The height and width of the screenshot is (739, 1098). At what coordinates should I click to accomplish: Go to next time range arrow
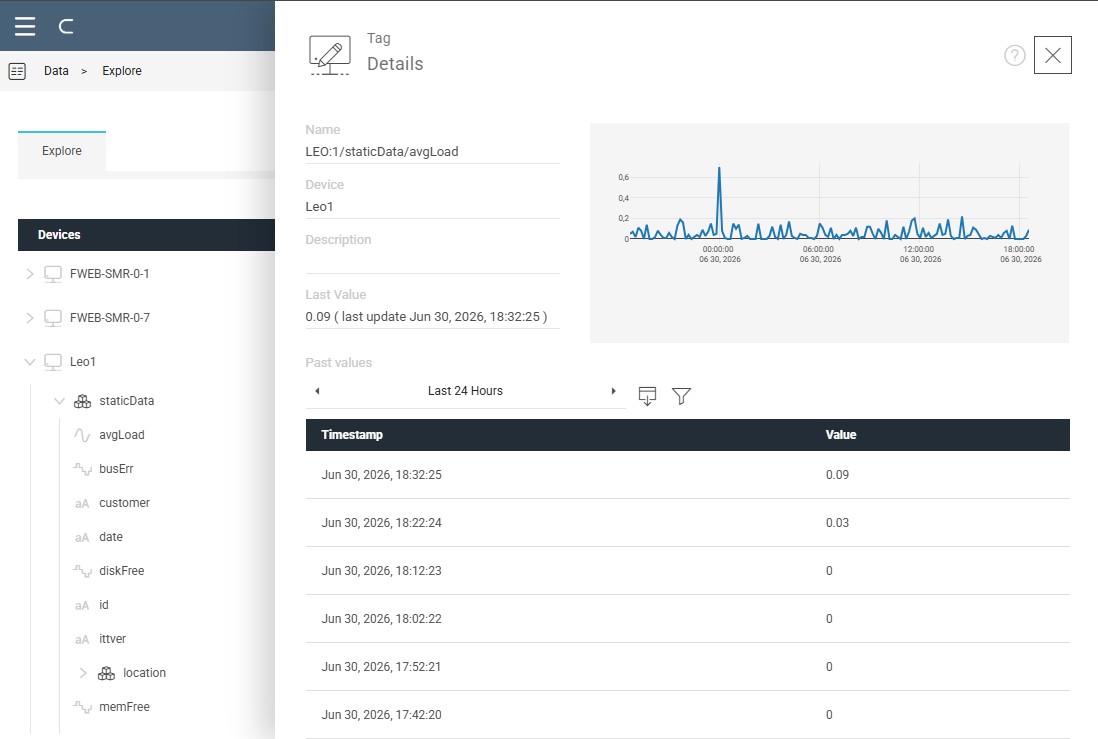click(x=613, y=391)
